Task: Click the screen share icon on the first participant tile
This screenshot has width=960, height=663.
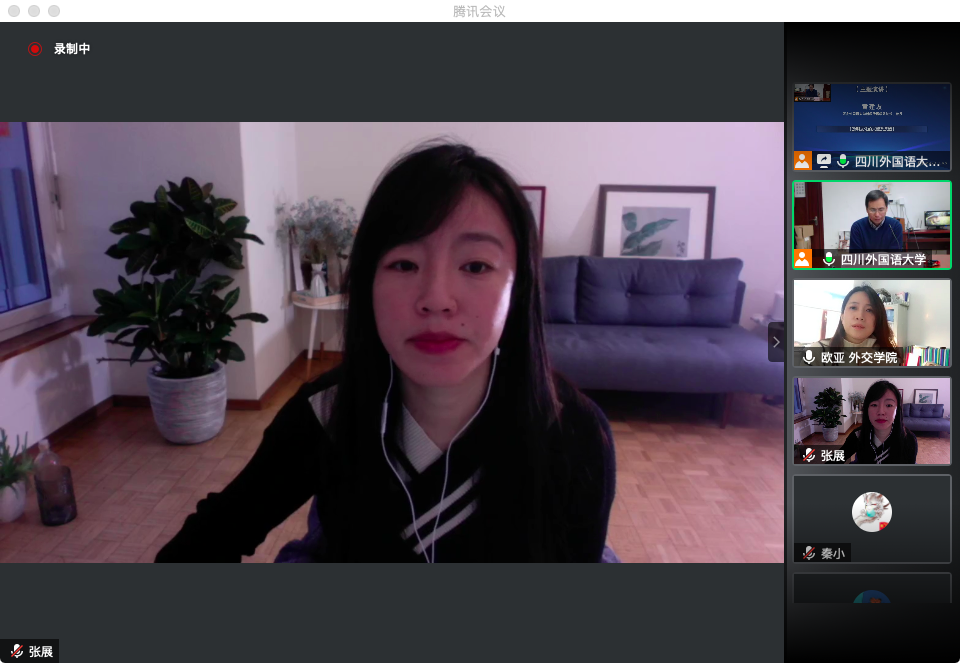Action: pos(824,160)
